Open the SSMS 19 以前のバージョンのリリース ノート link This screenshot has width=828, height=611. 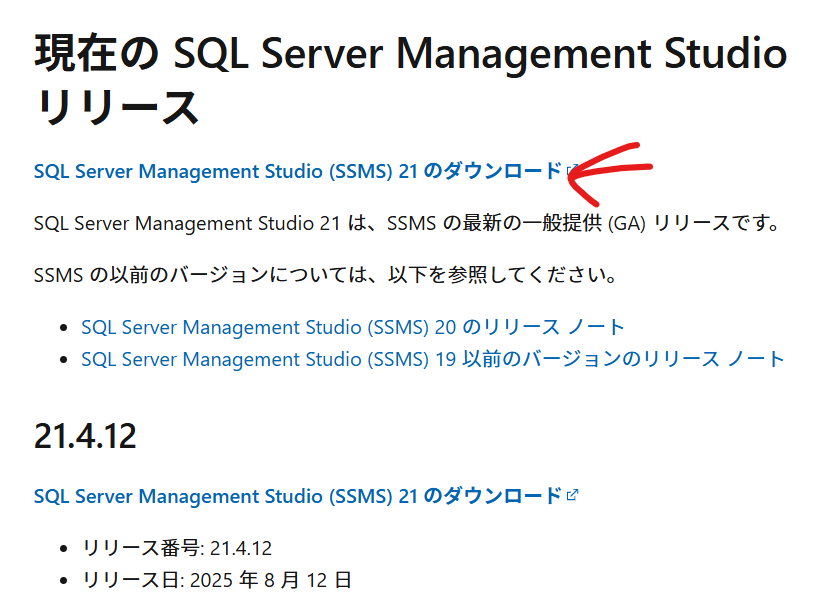[432, 359]
